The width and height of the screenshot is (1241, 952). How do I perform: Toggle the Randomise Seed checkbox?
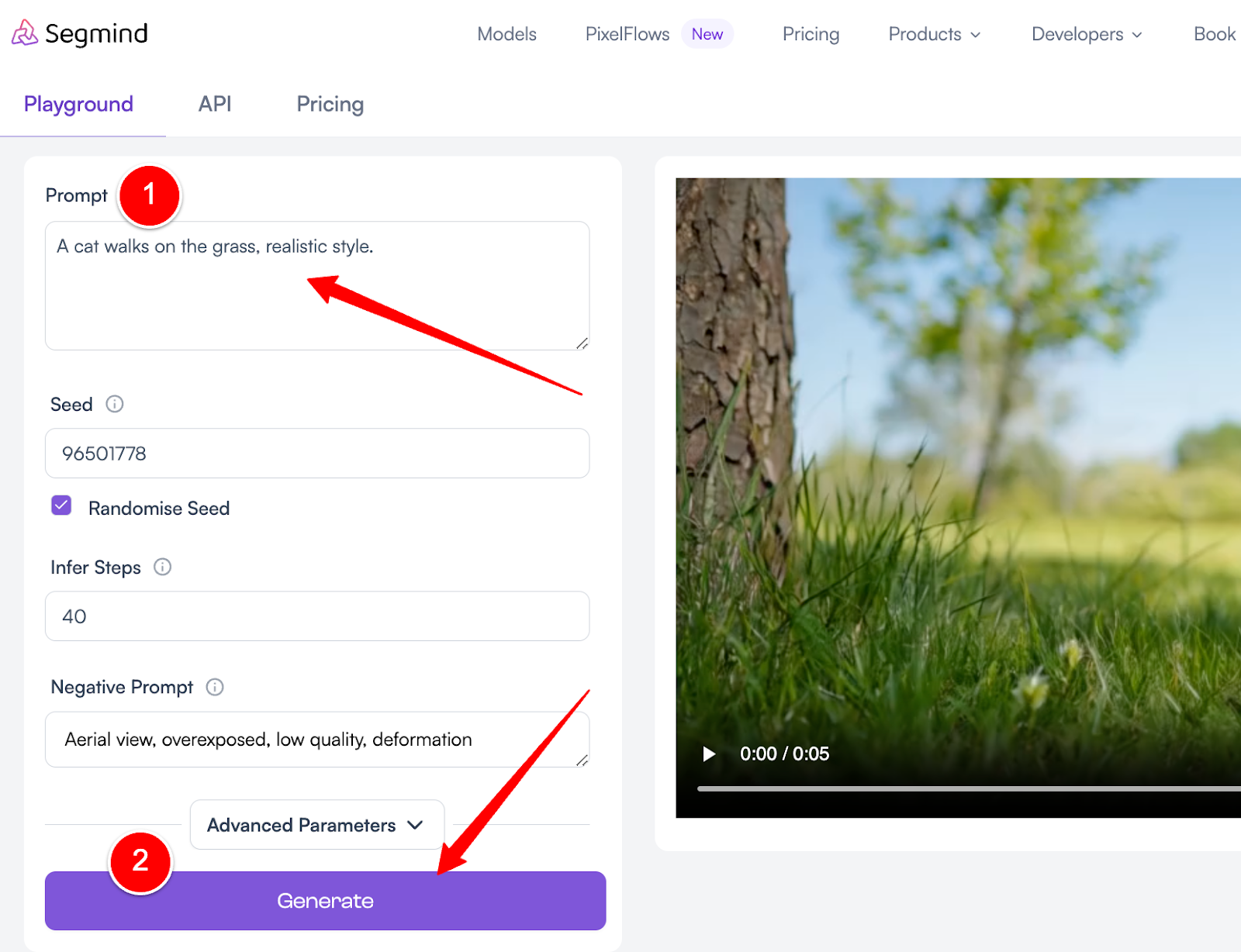point(61,505)
